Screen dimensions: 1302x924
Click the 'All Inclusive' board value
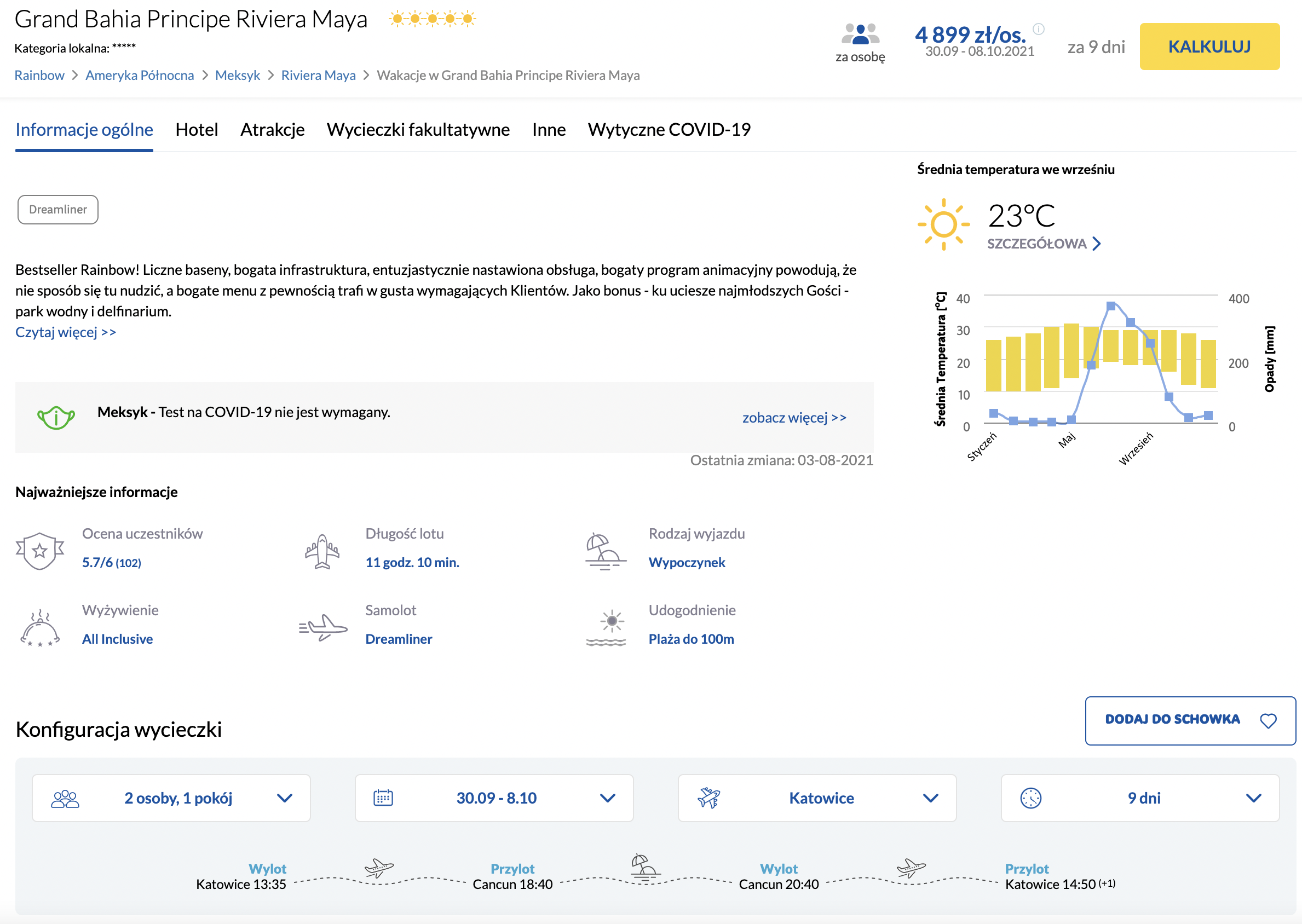coord(118,639)
